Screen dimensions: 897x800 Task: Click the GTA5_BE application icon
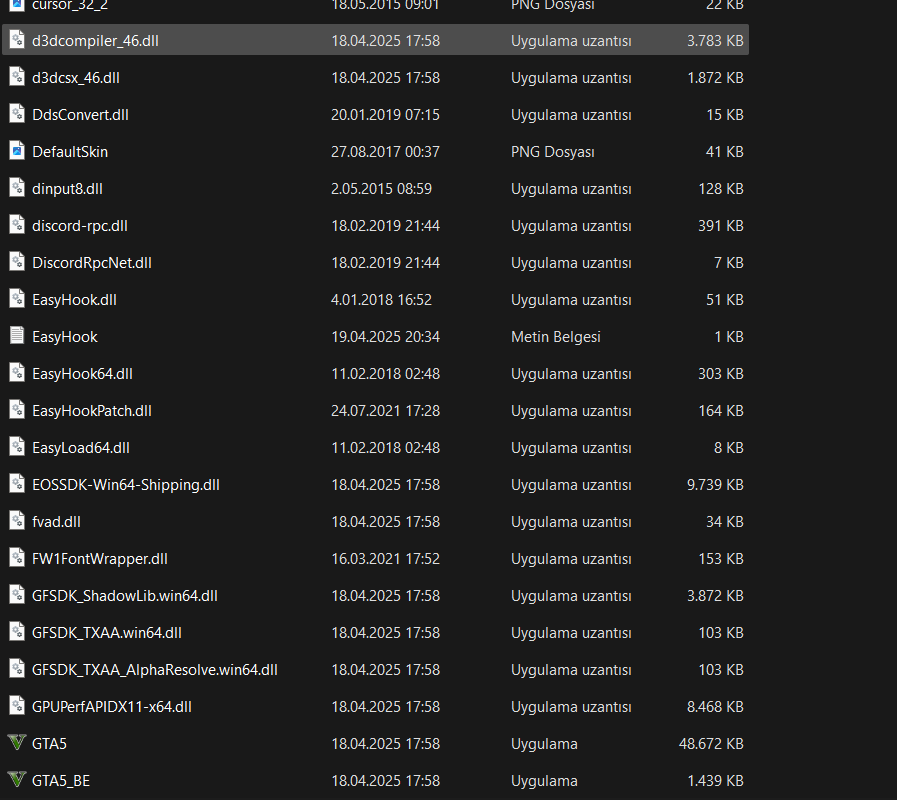click(x=16, y=781)
